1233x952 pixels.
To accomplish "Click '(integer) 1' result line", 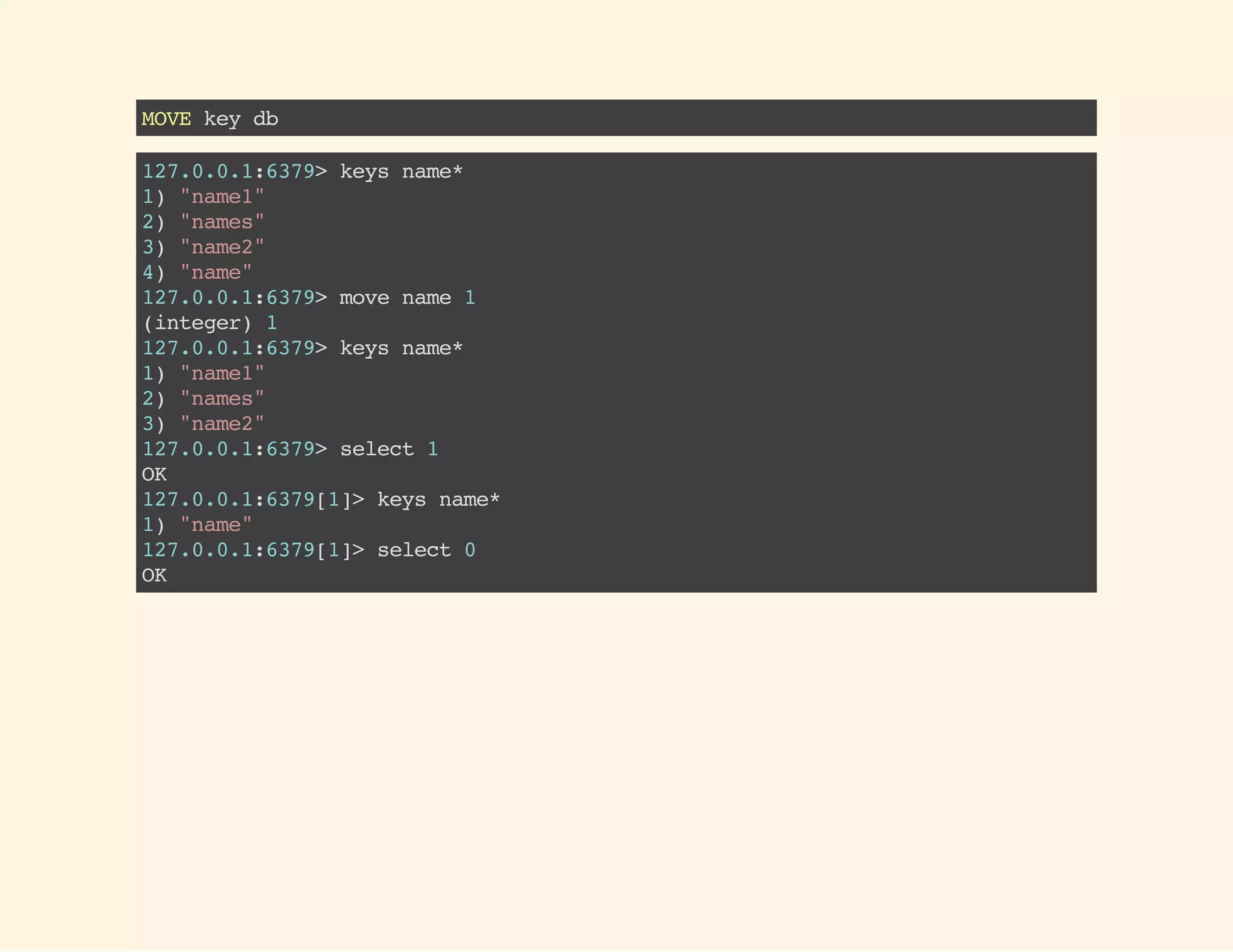I will [x=210, y=323].
